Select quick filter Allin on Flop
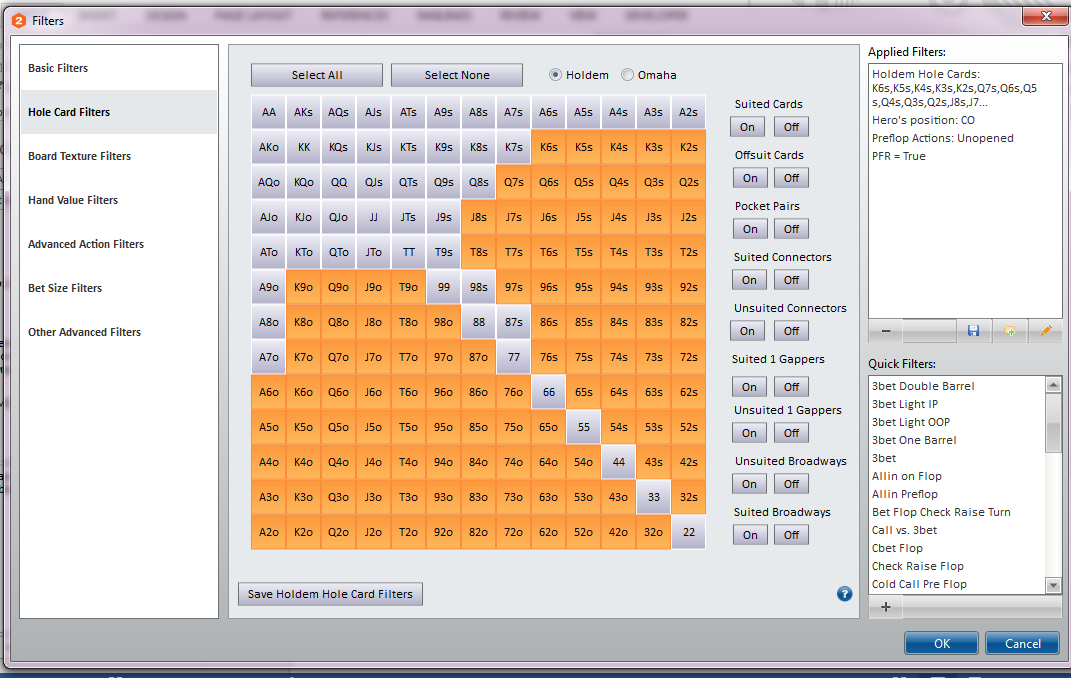Screen dimensions: 1071x678 coord(906,476)
